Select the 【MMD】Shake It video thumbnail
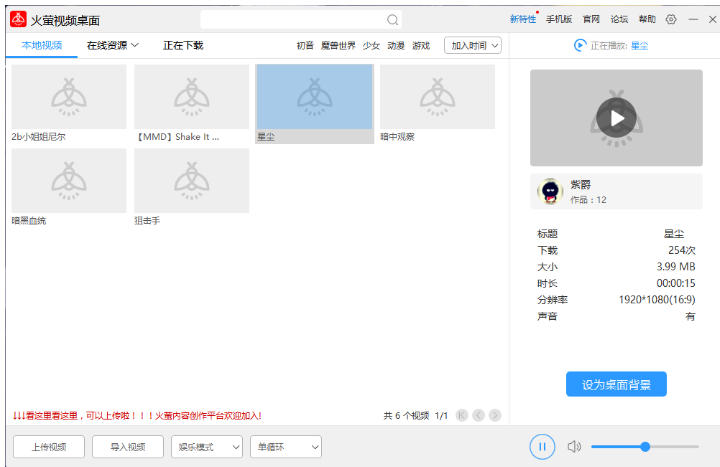The height and width of the screenshot is (467, 720). pos(191,96)
